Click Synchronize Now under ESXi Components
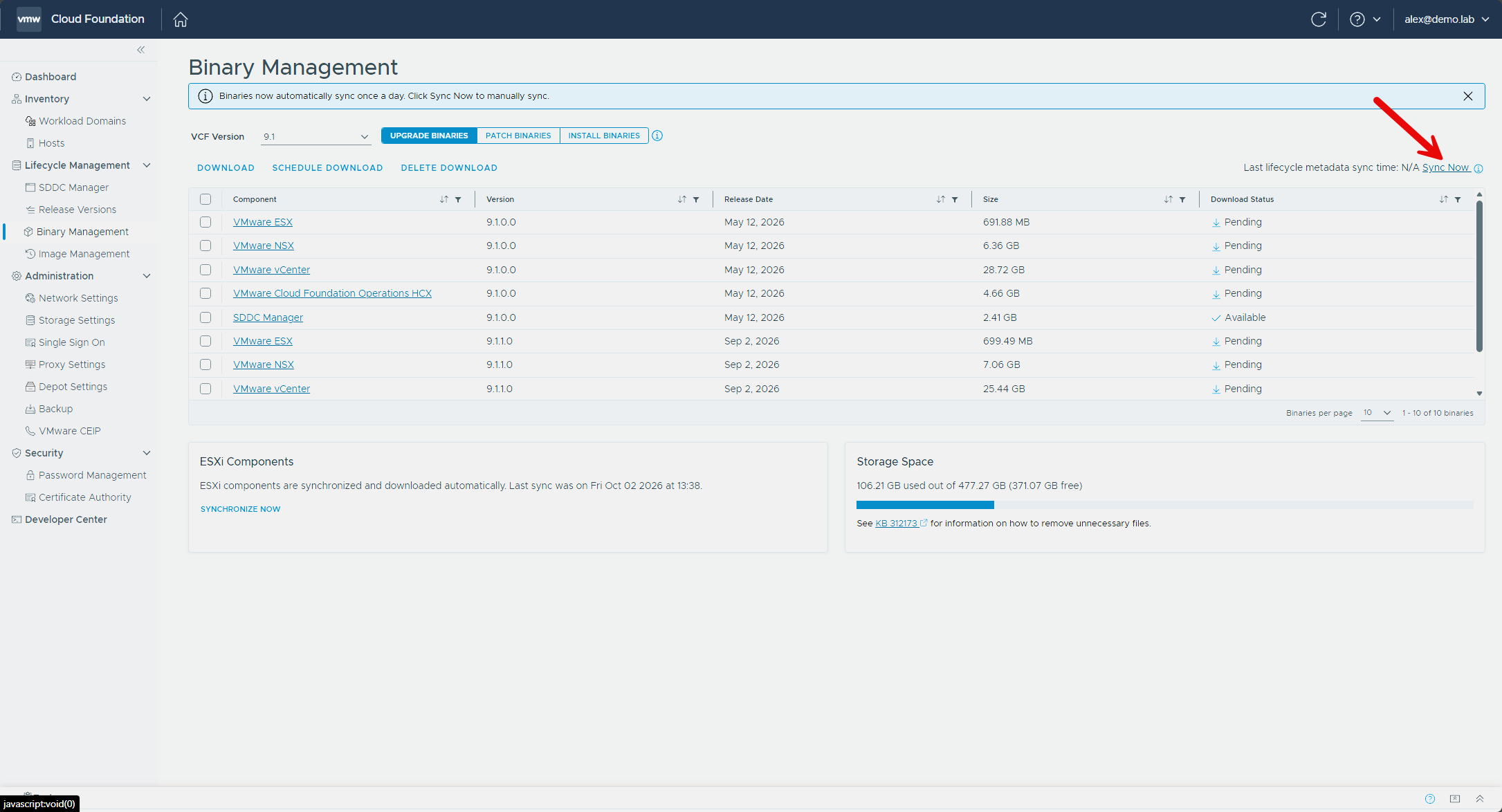The image size is (1502, 812). pyautogui.click(x=240, y=509)
